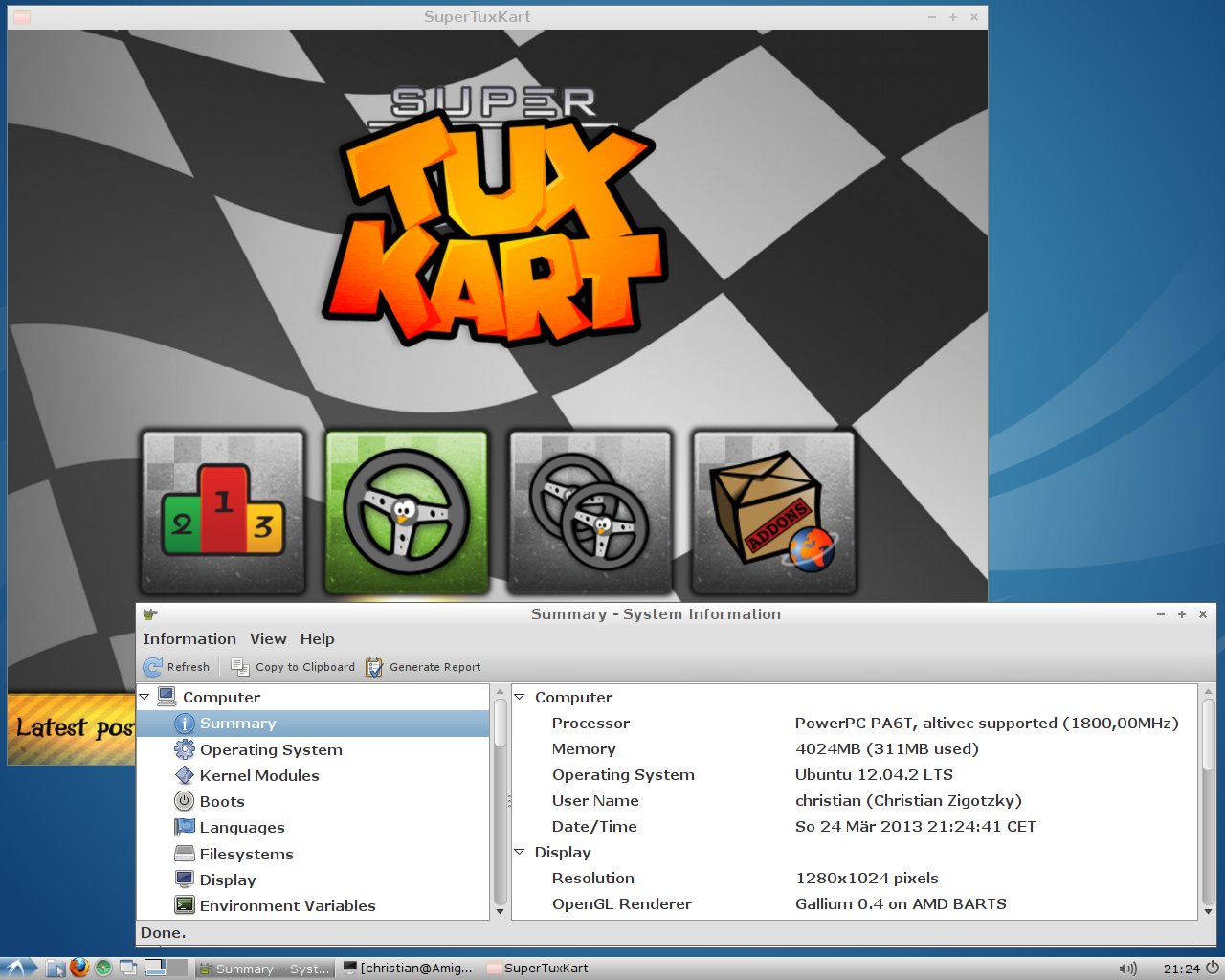Switch to the second workspace in the pager
The width and height of the screenshot is (1225, 980).
pos(177,969)
